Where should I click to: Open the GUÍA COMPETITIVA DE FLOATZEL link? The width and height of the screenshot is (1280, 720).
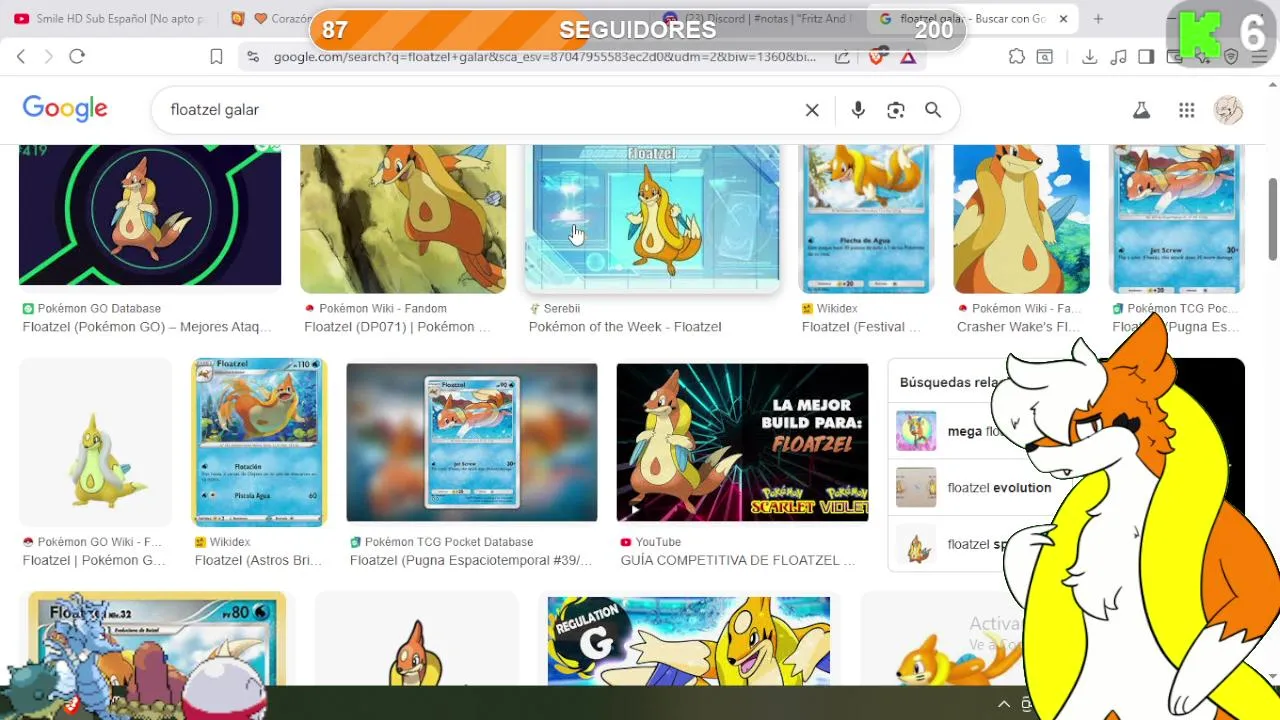[738, 560]
